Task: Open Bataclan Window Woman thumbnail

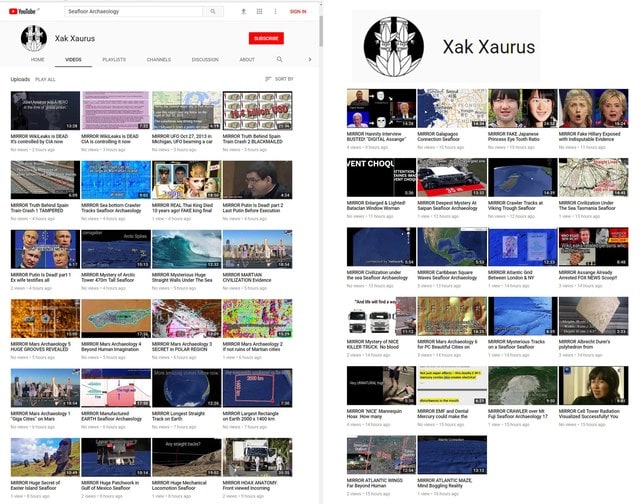Action: 381,178
